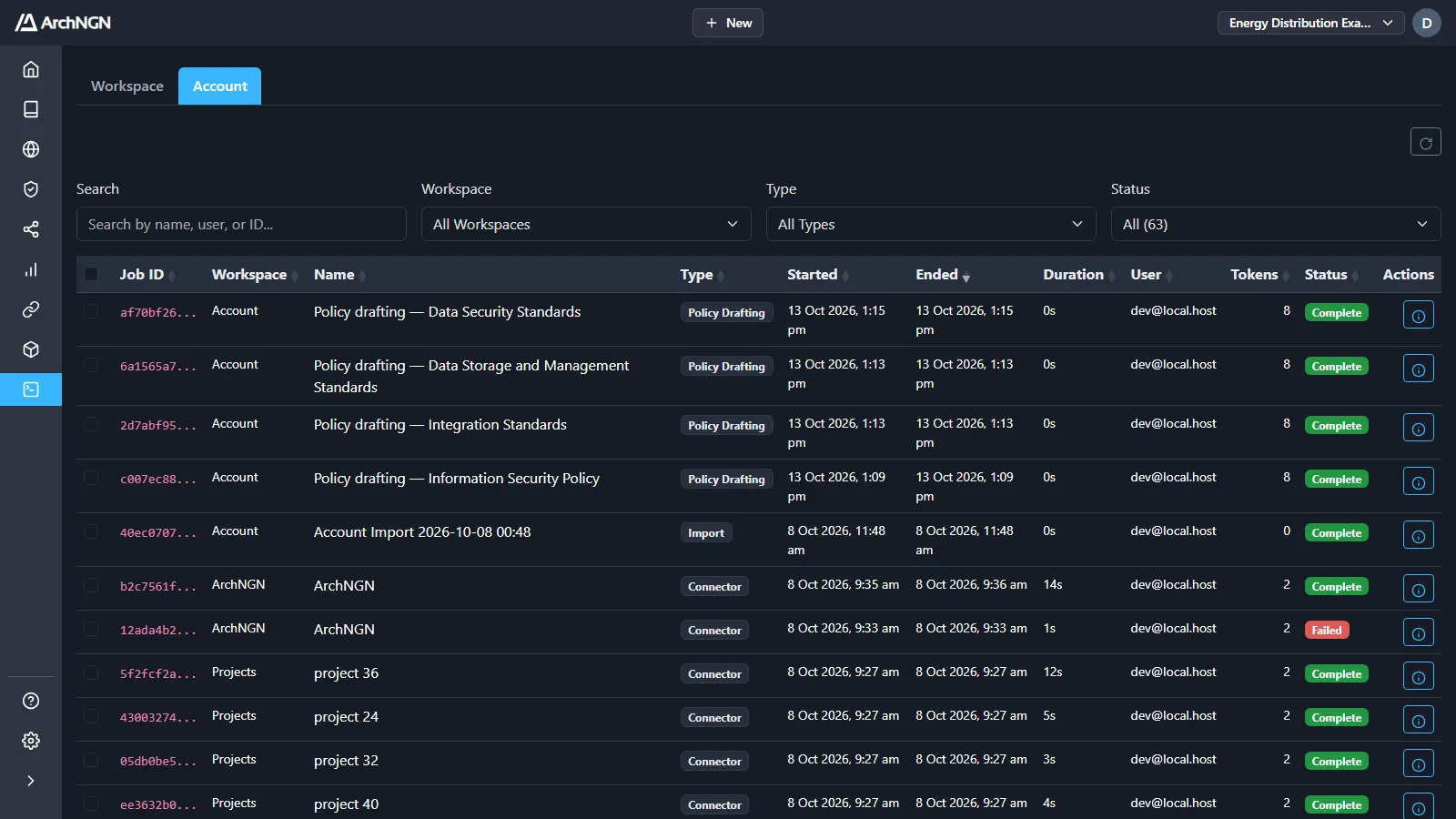Screen dimensions: 1456x819
Task: View info for Data Security Standards job
Action: tap(1418, 315)
